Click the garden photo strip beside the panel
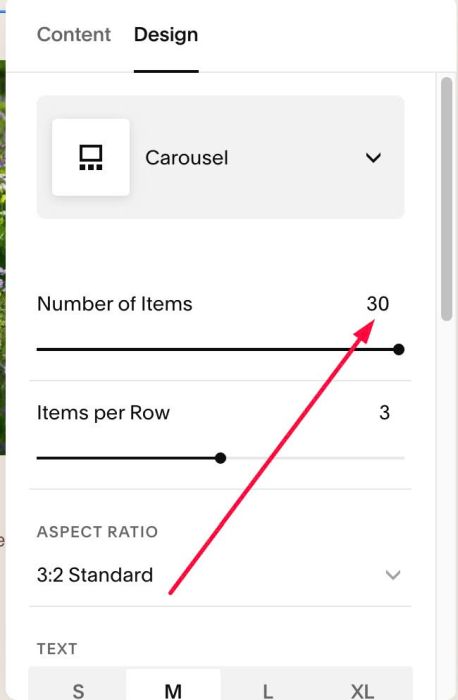The height and width of the screenshot is (700, 458). (x=3, y=257)
